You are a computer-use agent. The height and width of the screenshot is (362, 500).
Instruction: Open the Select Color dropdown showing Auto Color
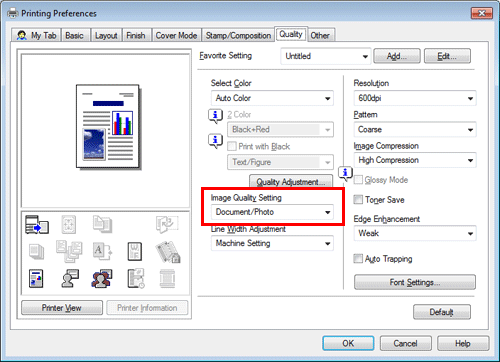272,98
